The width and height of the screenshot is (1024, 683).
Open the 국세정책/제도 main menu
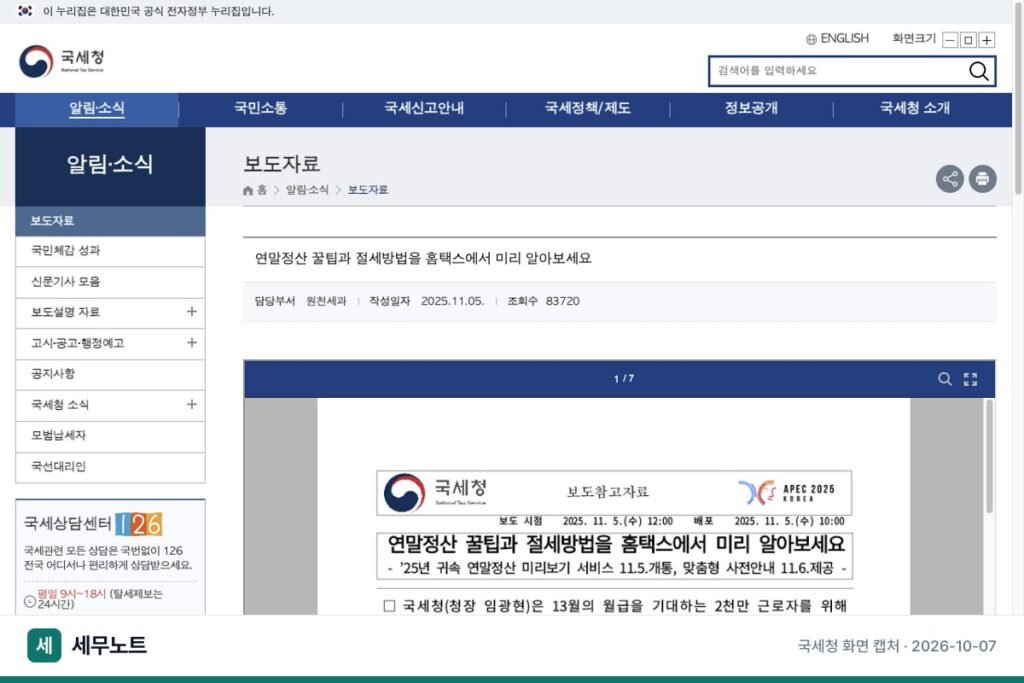point(588,108)
